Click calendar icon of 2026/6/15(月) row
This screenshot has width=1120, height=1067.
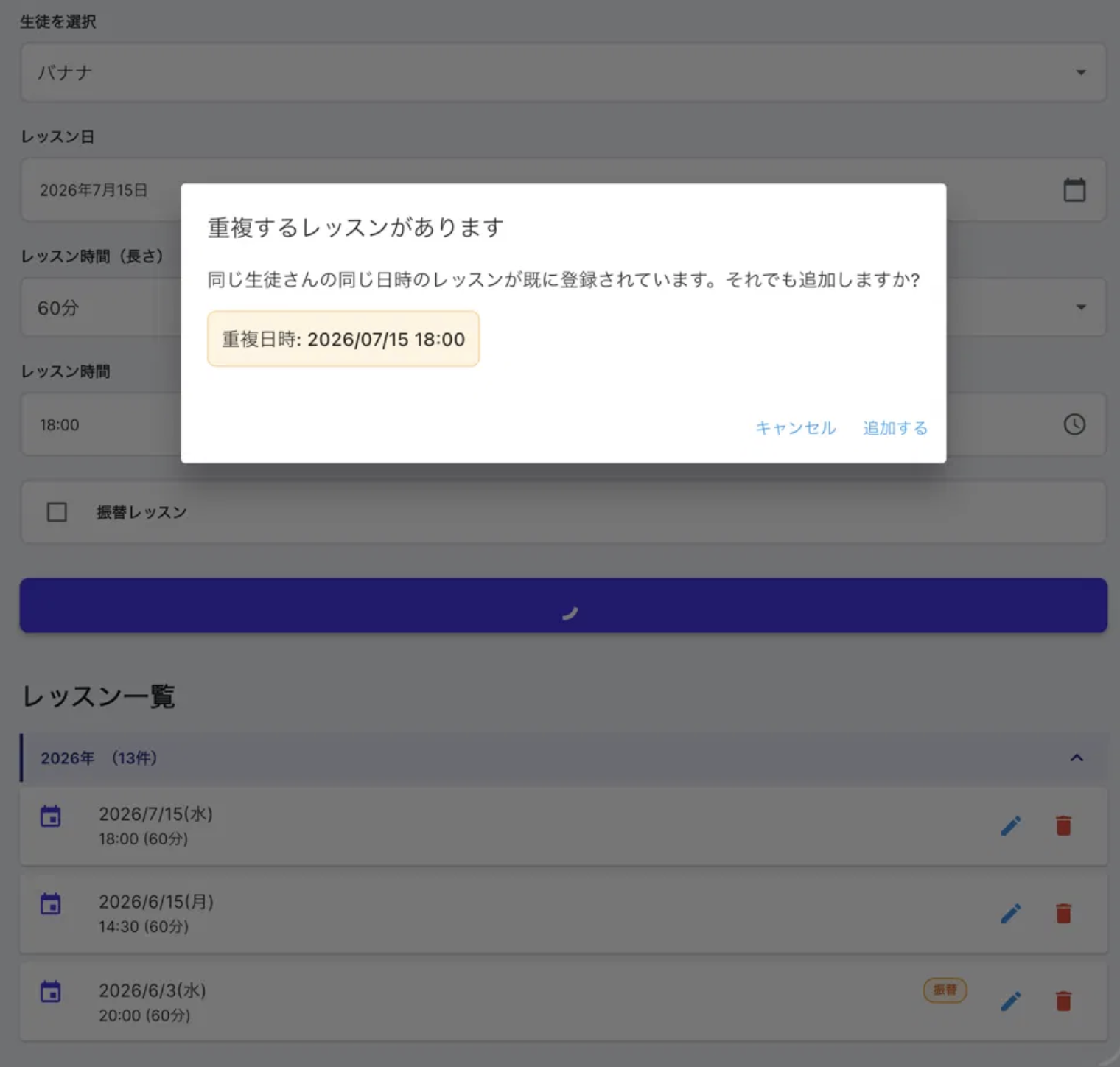click(x=51, y=903)
